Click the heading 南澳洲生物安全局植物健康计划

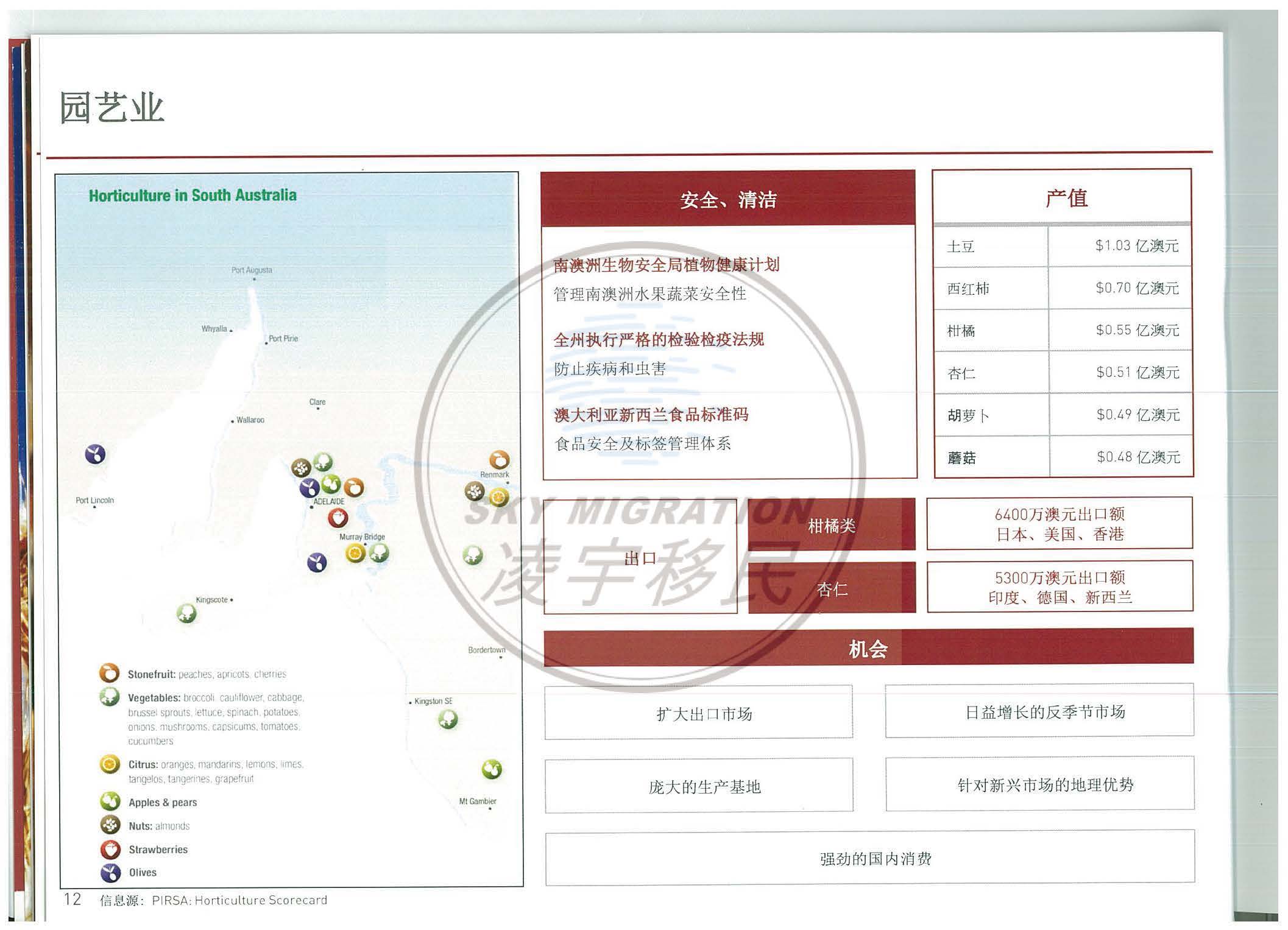coord(667,266)
